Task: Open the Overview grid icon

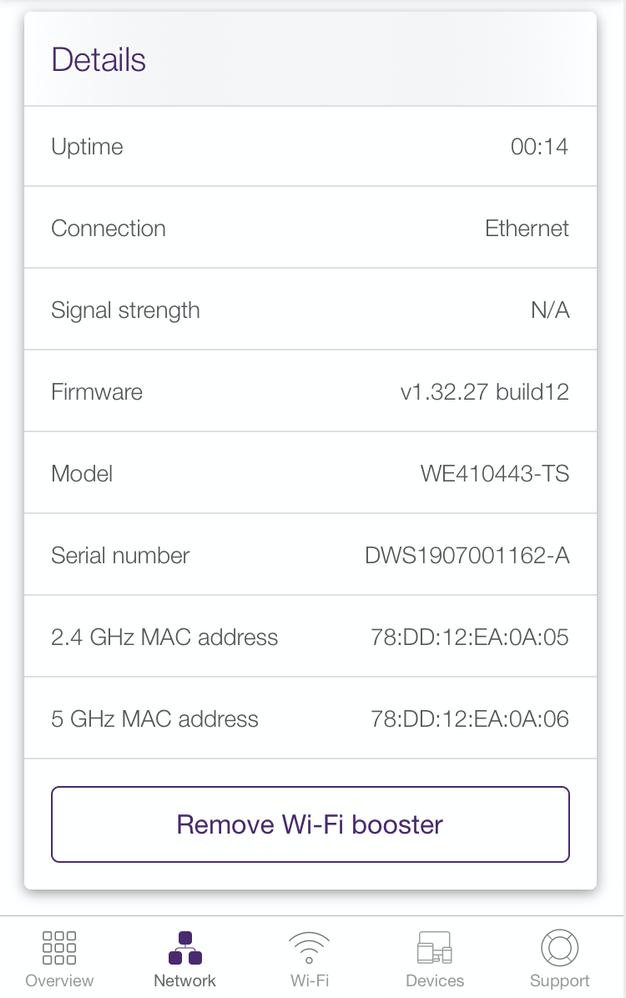Action: 59,946
